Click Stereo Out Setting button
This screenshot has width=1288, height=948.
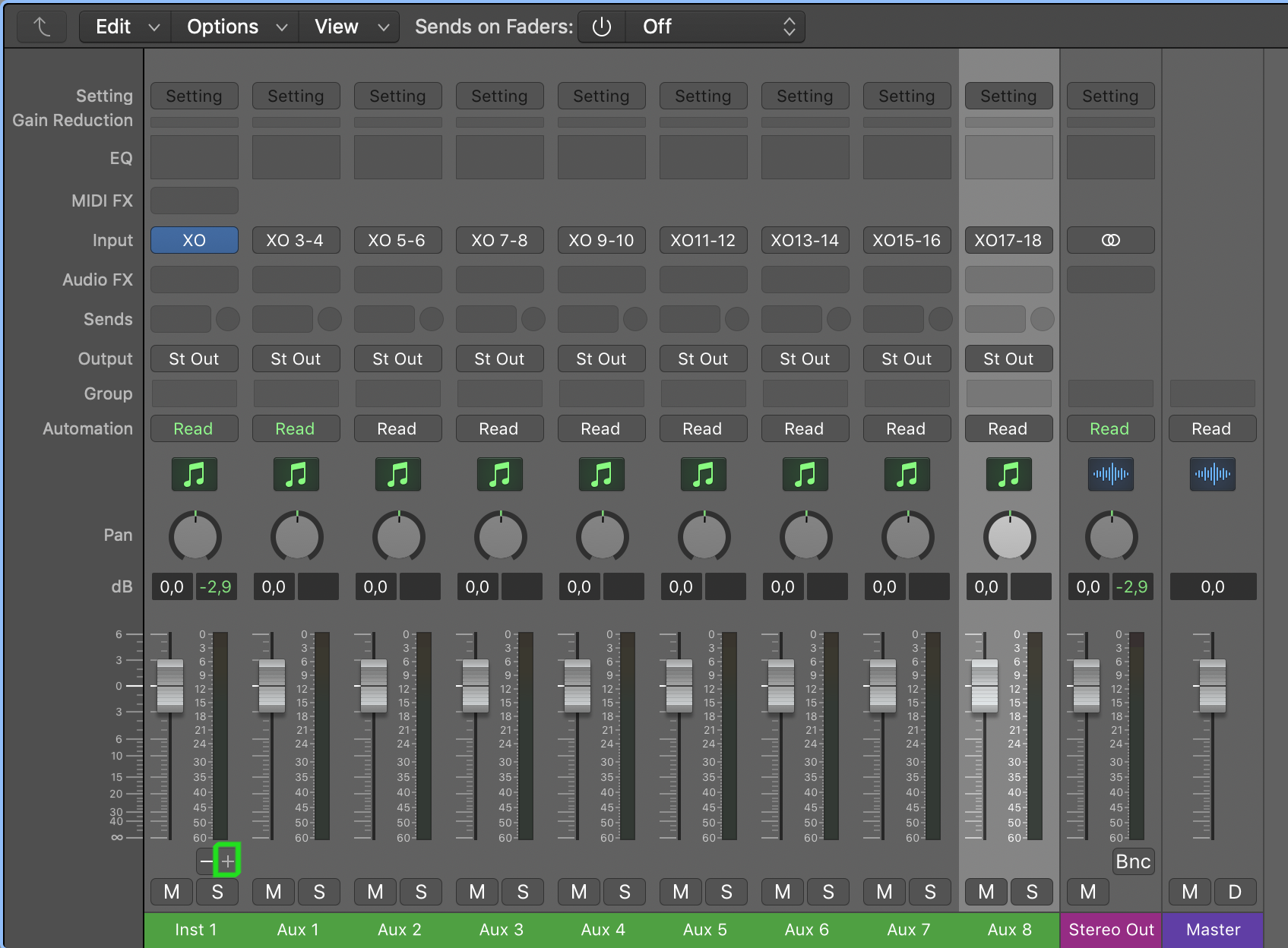1111,96
